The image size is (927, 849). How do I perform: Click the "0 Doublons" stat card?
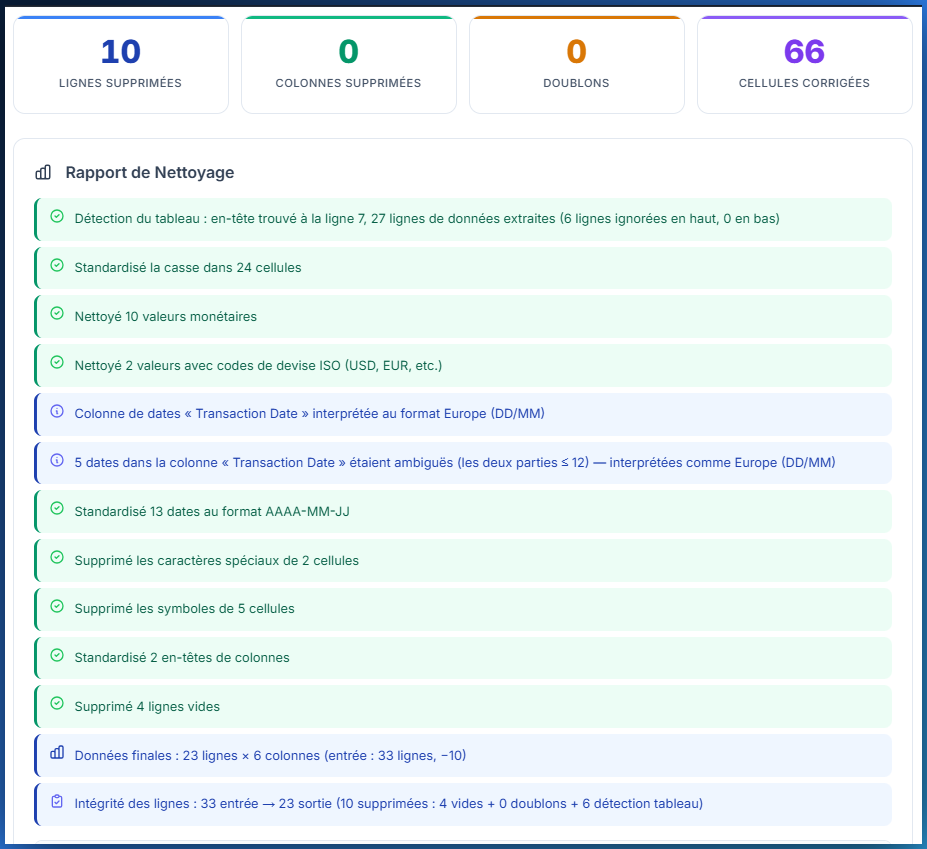coord(576,62)
